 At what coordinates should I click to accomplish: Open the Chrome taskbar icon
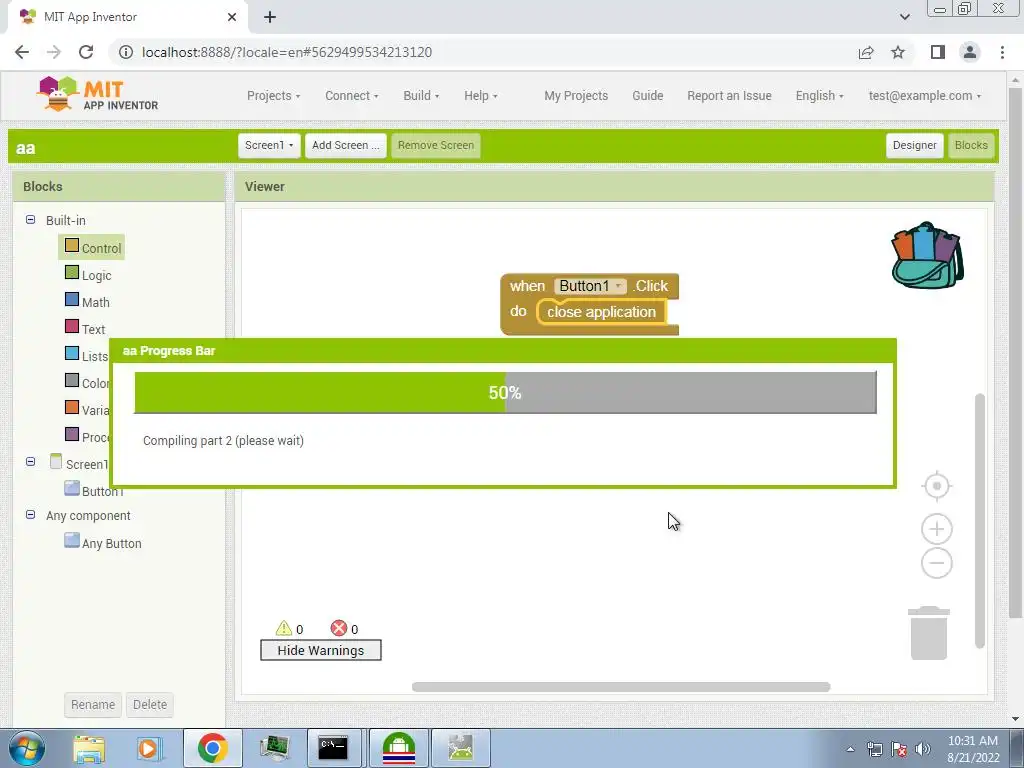click(x=212, y=748)
